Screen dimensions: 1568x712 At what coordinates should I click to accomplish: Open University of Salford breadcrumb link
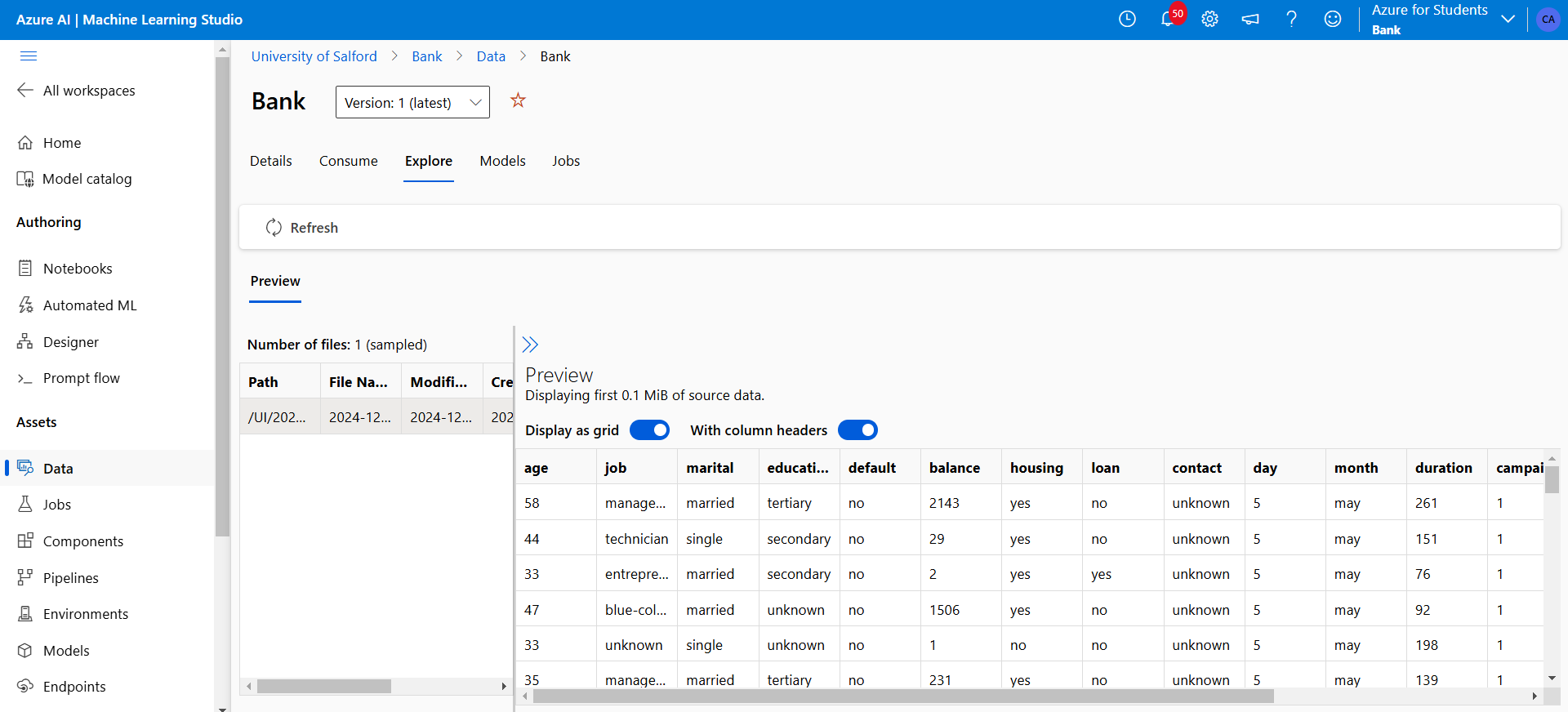pos(314,56)
